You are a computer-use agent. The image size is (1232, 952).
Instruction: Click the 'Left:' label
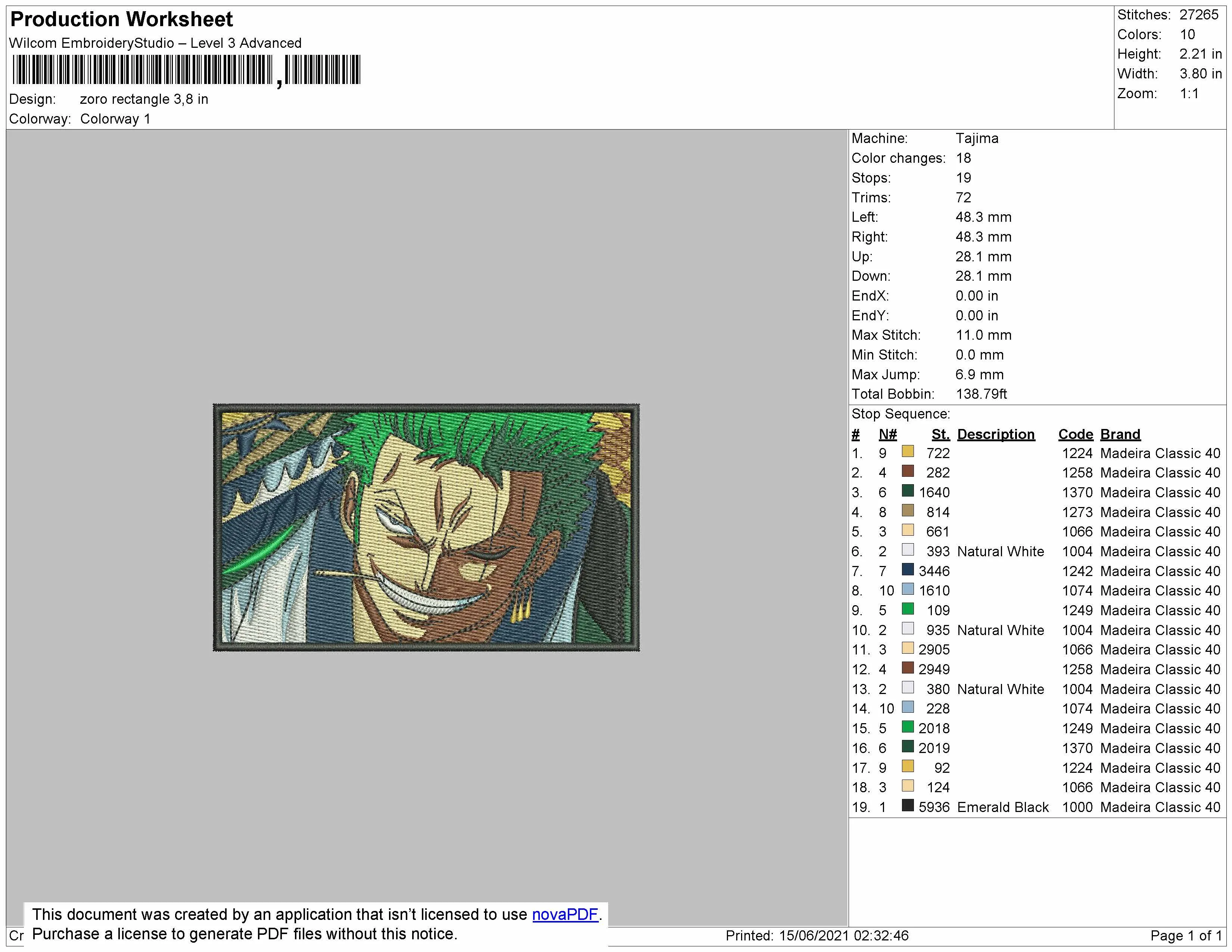point(865,217)
